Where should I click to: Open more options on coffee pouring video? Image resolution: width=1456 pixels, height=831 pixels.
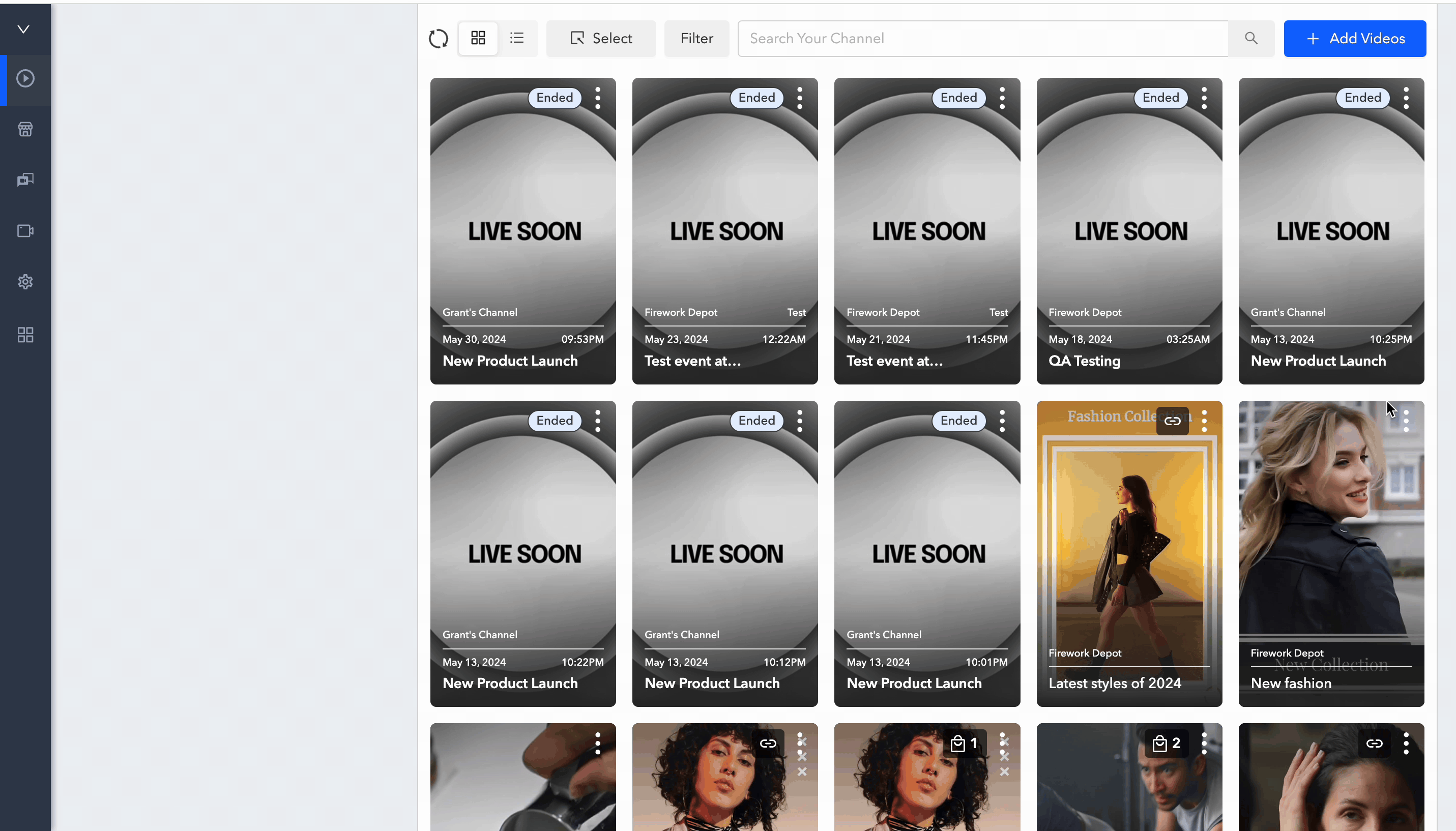click(598, 744)
